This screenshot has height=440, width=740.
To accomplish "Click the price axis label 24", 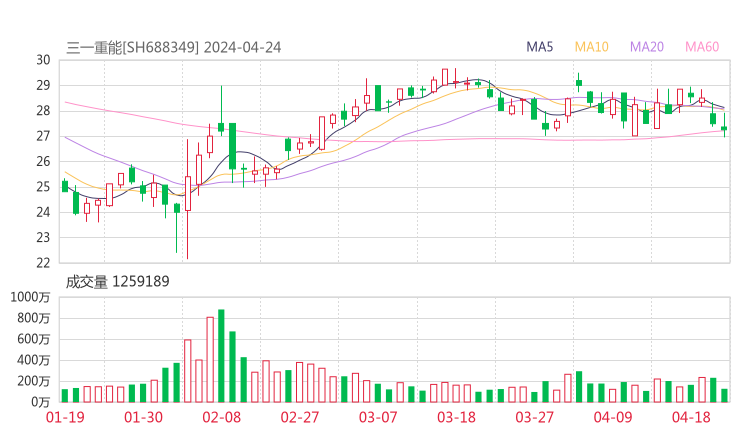I will [x=43, y=212].
